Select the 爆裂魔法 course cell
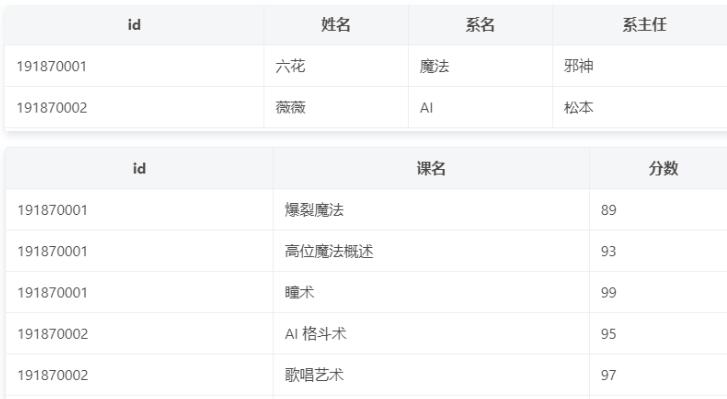This screenshot has height=399, width=727. coord(431,210)
